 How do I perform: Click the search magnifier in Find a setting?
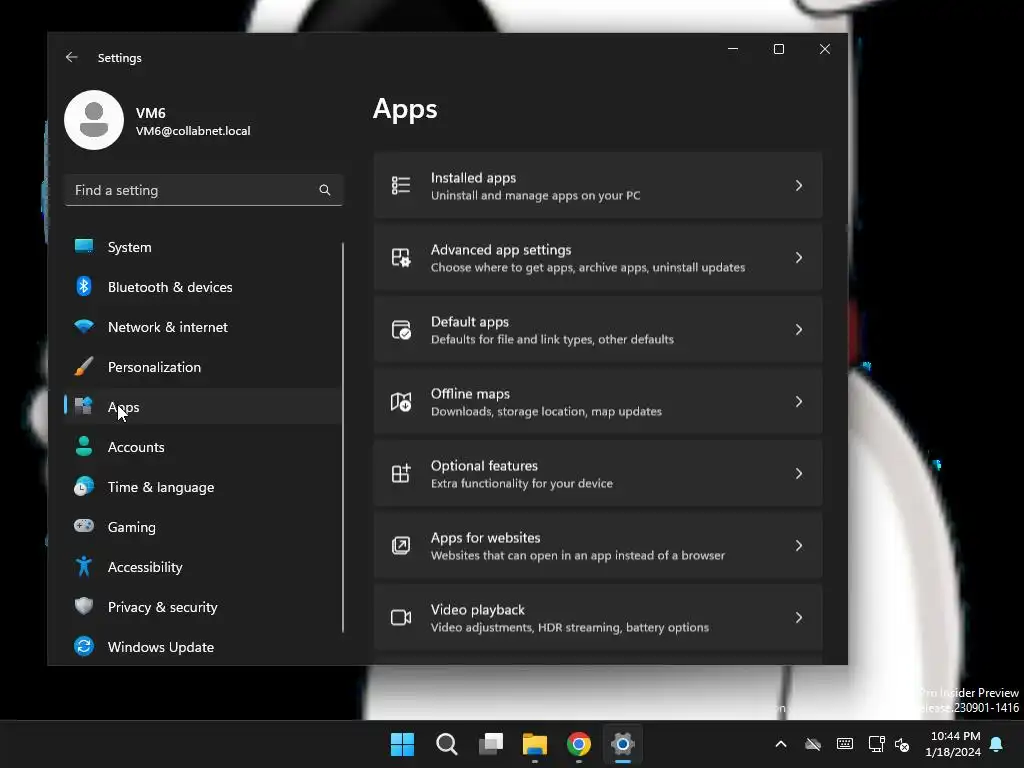325,190
